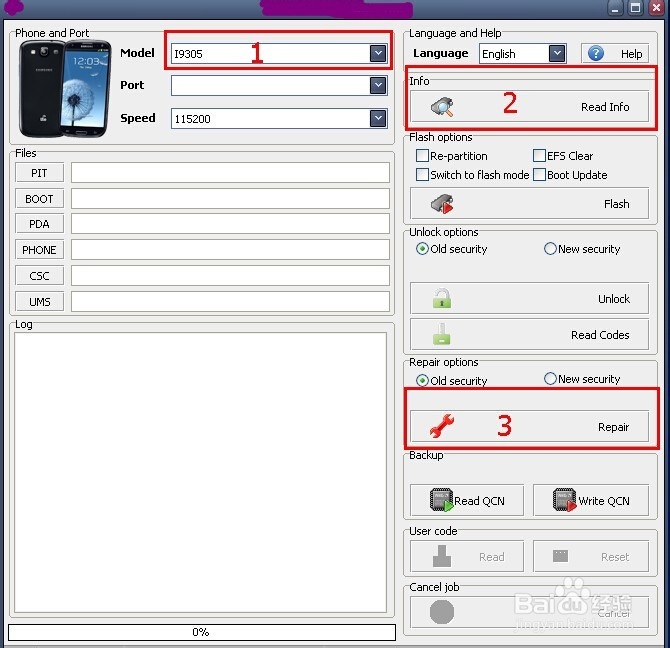Click the PIT file path field
Viewport: 670px width, 648px height.
(230, 173)
